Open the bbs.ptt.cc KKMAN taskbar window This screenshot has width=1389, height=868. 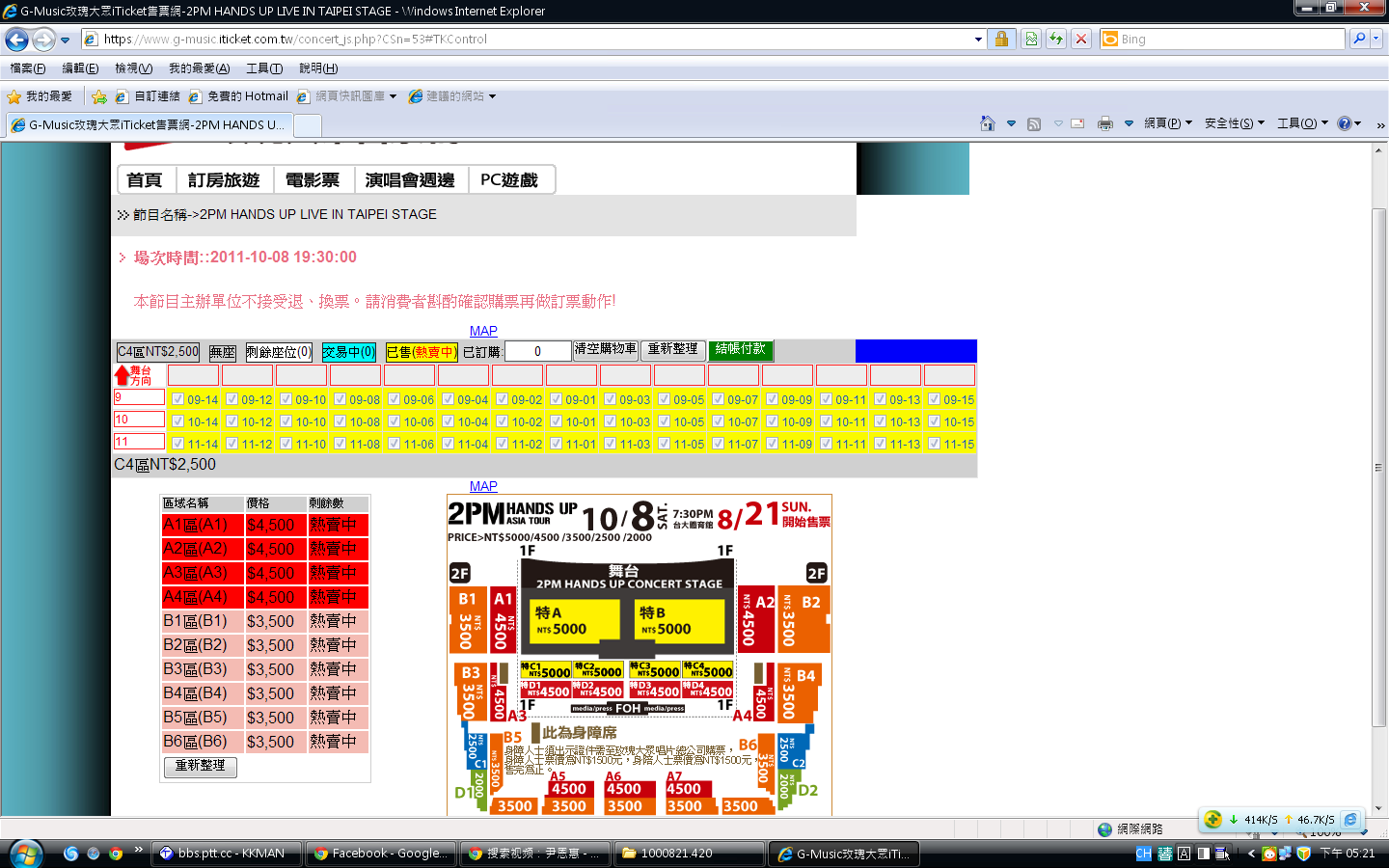(226, 854)
